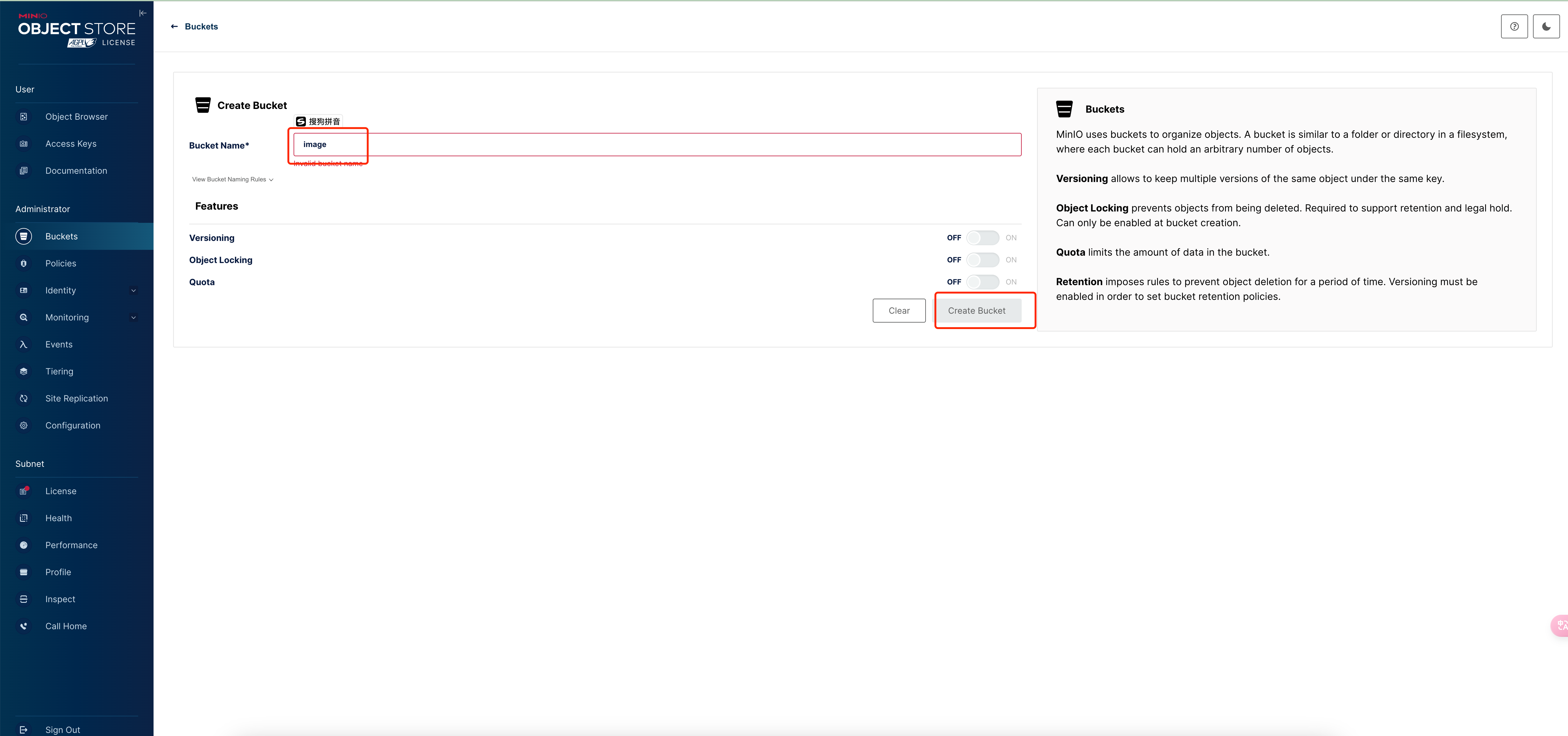Image resolution: width=1568 pixels, height=736 pixels.
Task: Click the Access Keys sidebar icon
Action: tap(24, 144)
